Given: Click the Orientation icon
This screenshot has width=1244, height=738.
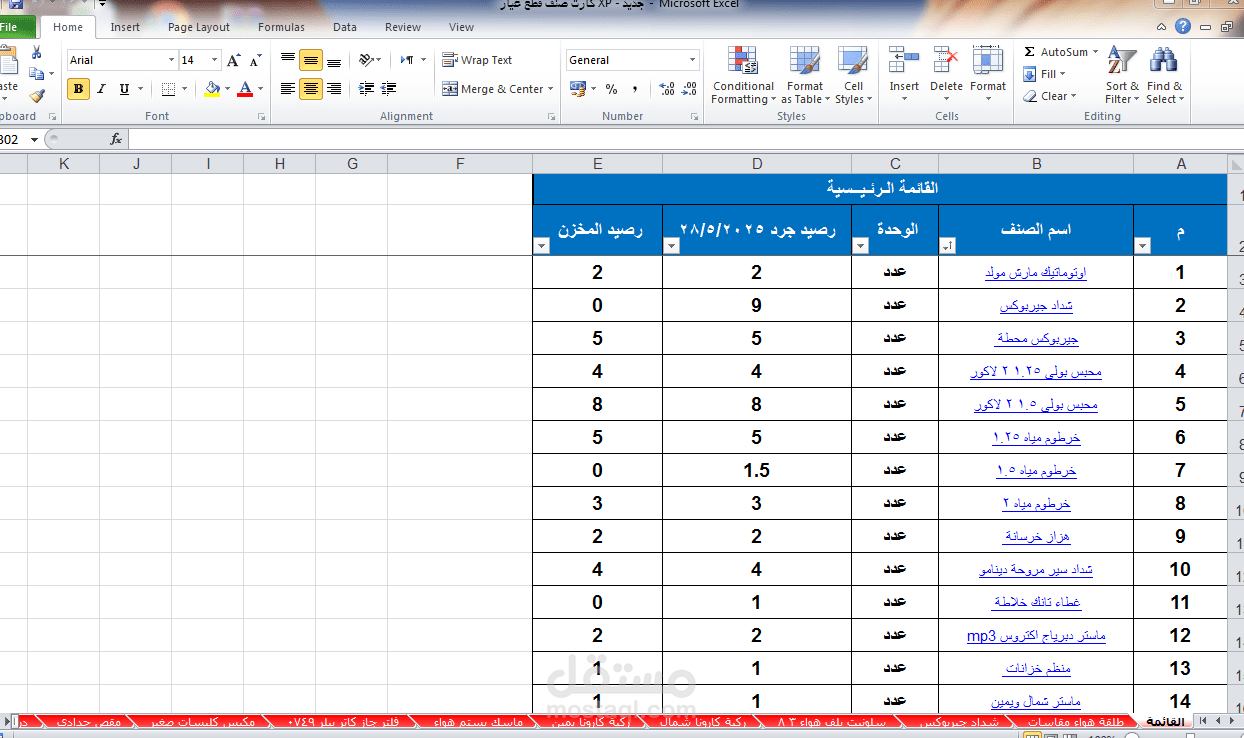Looking at the screenshot, I should click(366, 60).
